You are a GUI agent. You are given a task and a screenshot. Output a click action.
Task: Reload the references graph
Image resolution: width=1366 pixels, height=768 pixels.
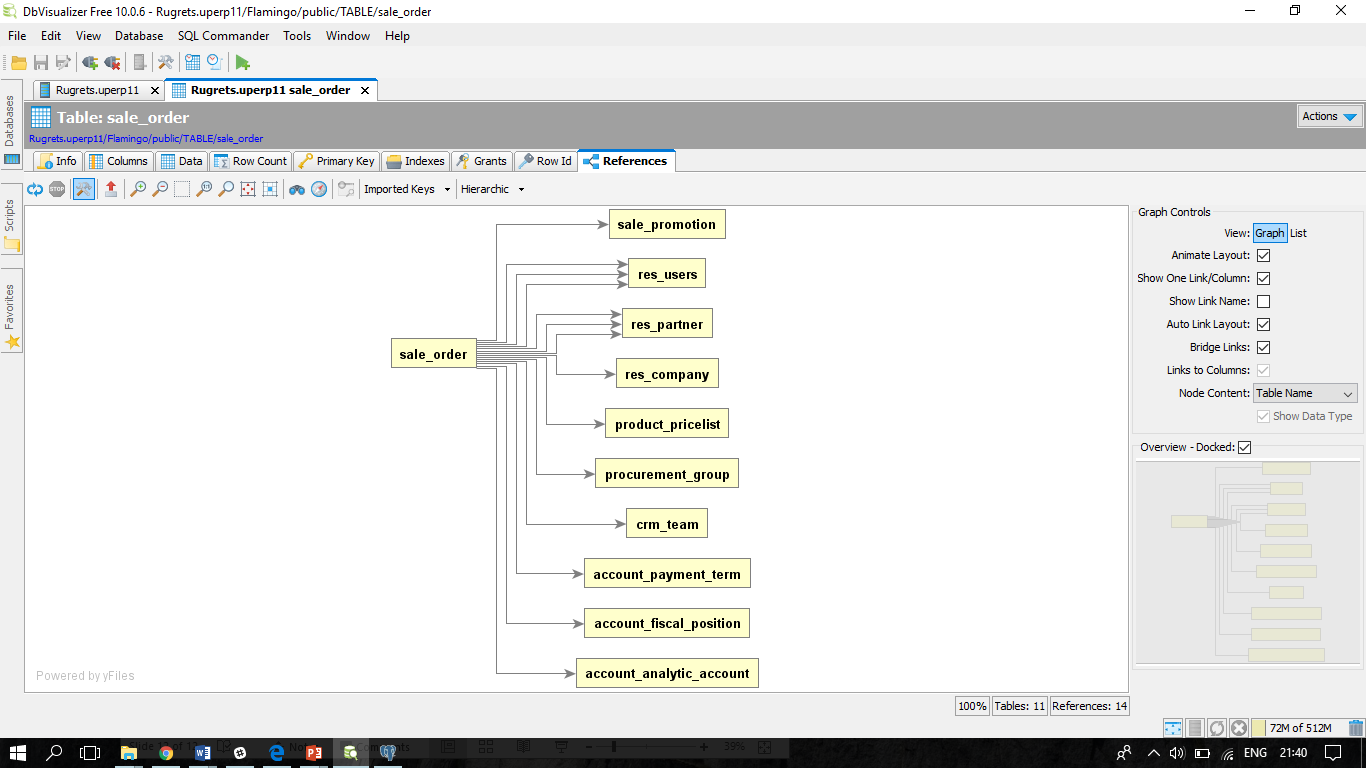point(35,189)
